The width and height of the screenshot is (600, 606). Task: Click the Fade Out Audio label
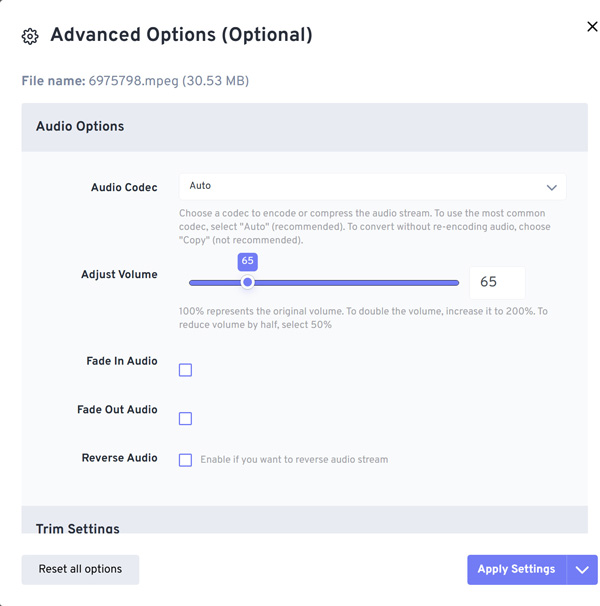click(x=117, y=410)
